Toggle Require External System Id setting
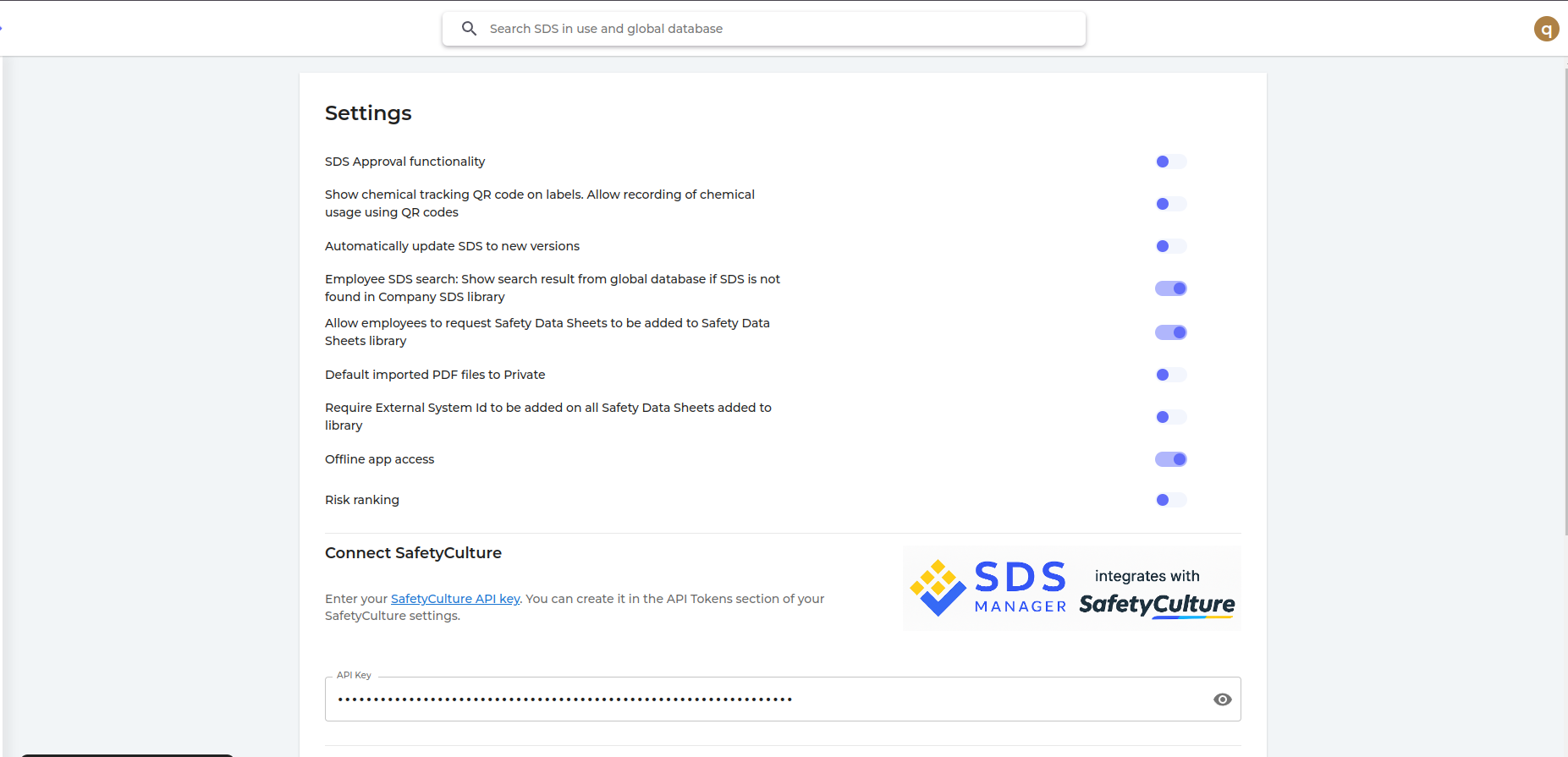The height and width of the screenshot is (757, 1568). pyautogui.click(x=1171, y=417)
